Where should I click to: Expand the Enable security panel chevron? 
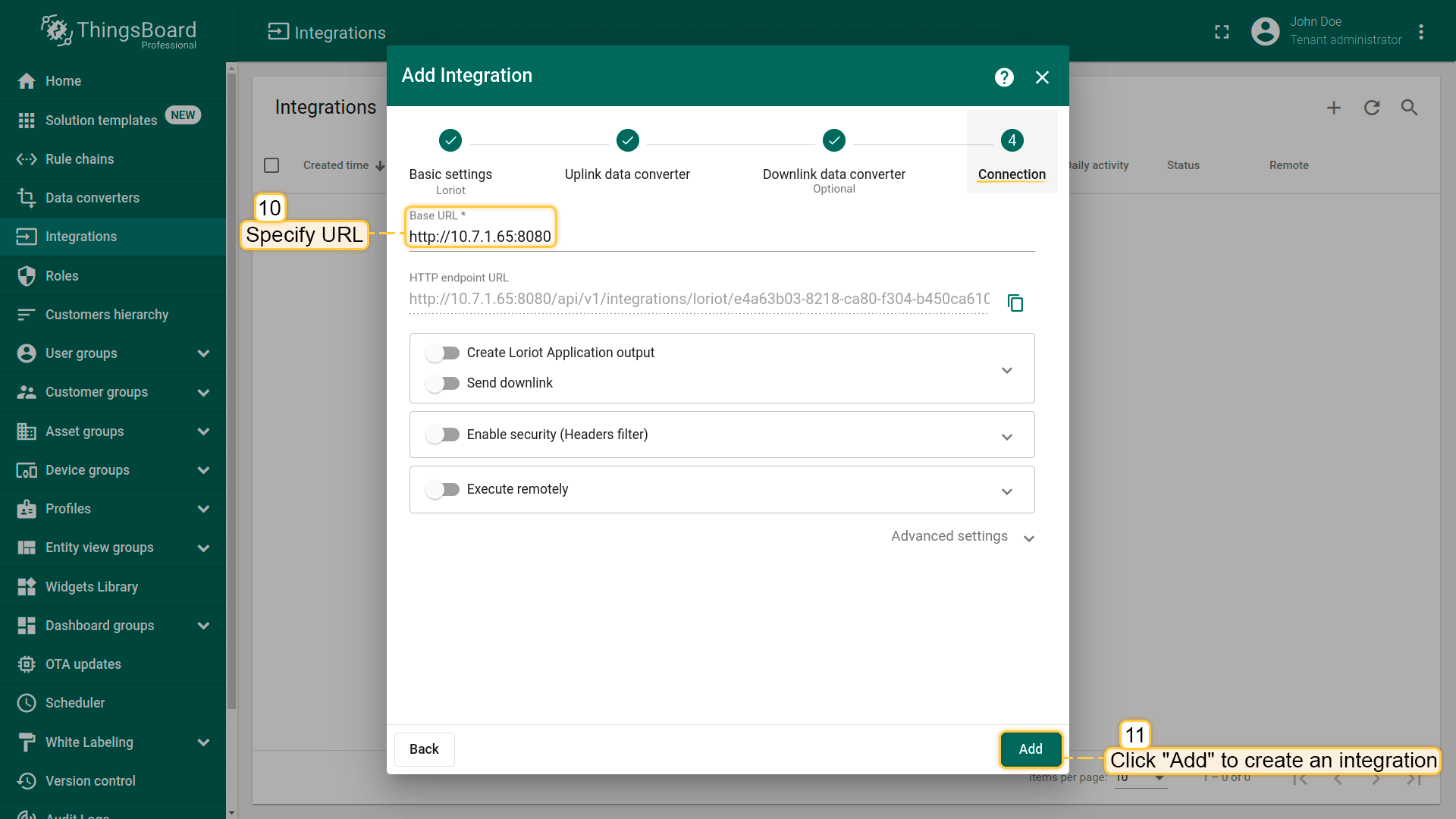[1007, 437]
